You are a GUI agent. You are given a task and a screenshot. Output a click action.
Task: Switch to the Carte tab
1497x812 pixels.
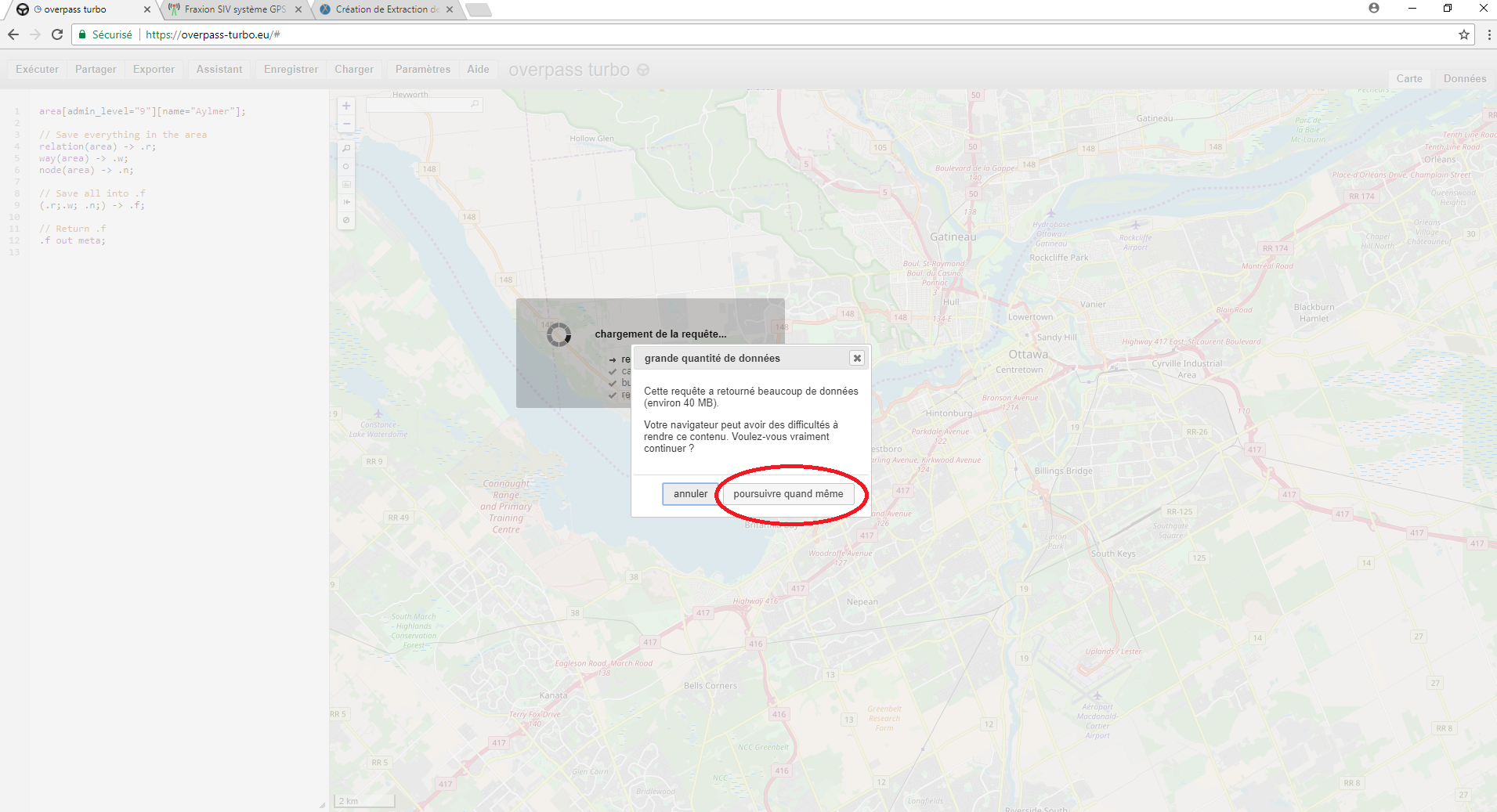[x=1409, y=78]
